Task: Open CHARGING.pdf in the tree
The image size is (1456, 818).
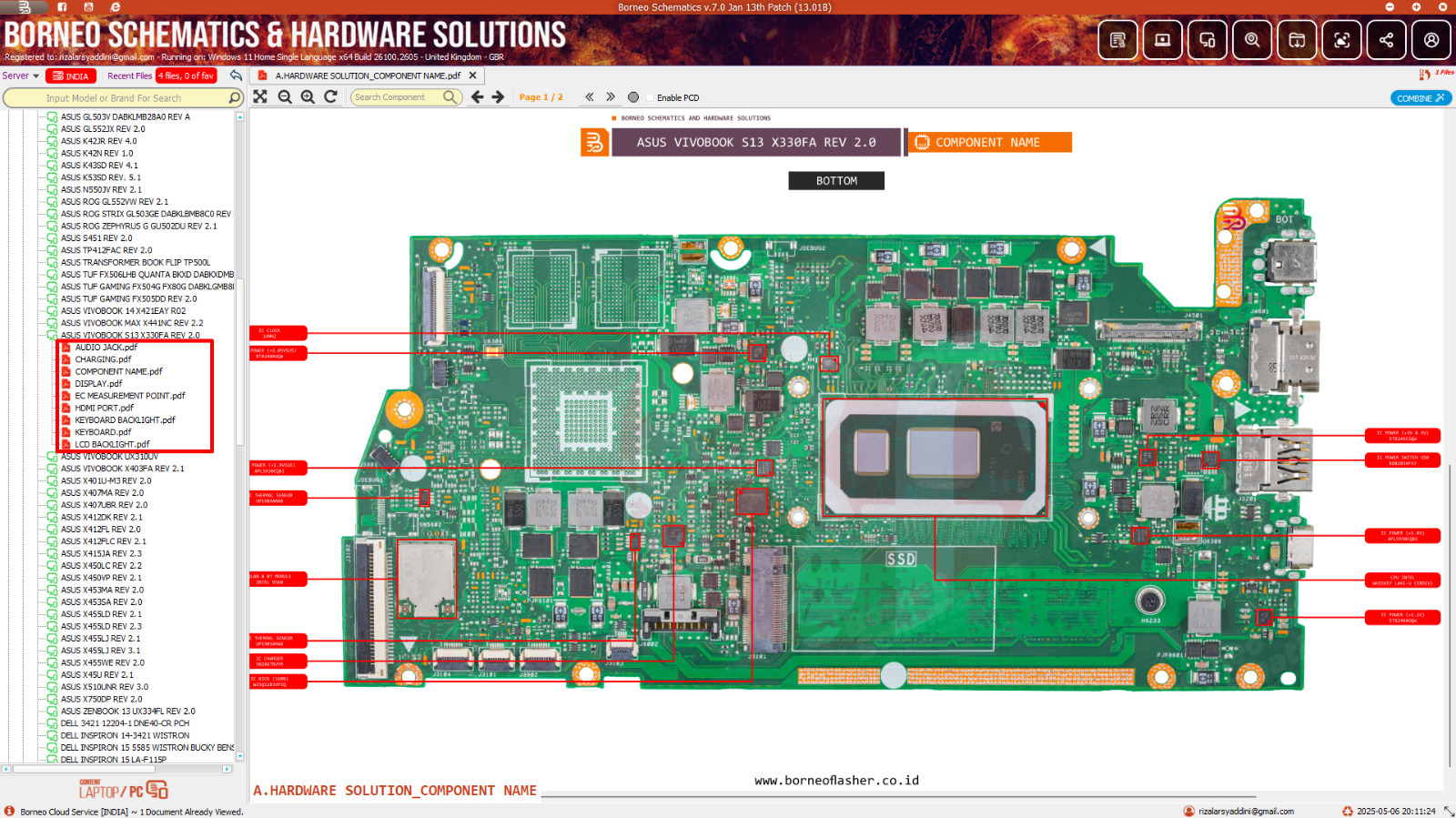Action: click(x=103, y=359)
